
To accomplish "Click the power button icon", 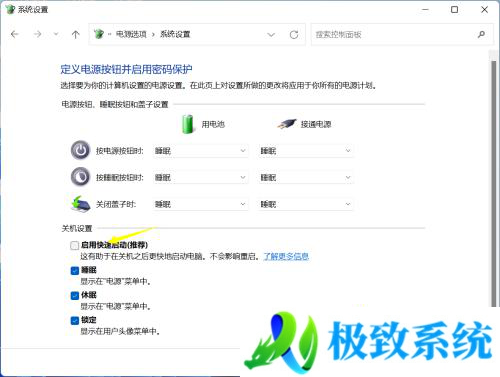I will 80,150.
